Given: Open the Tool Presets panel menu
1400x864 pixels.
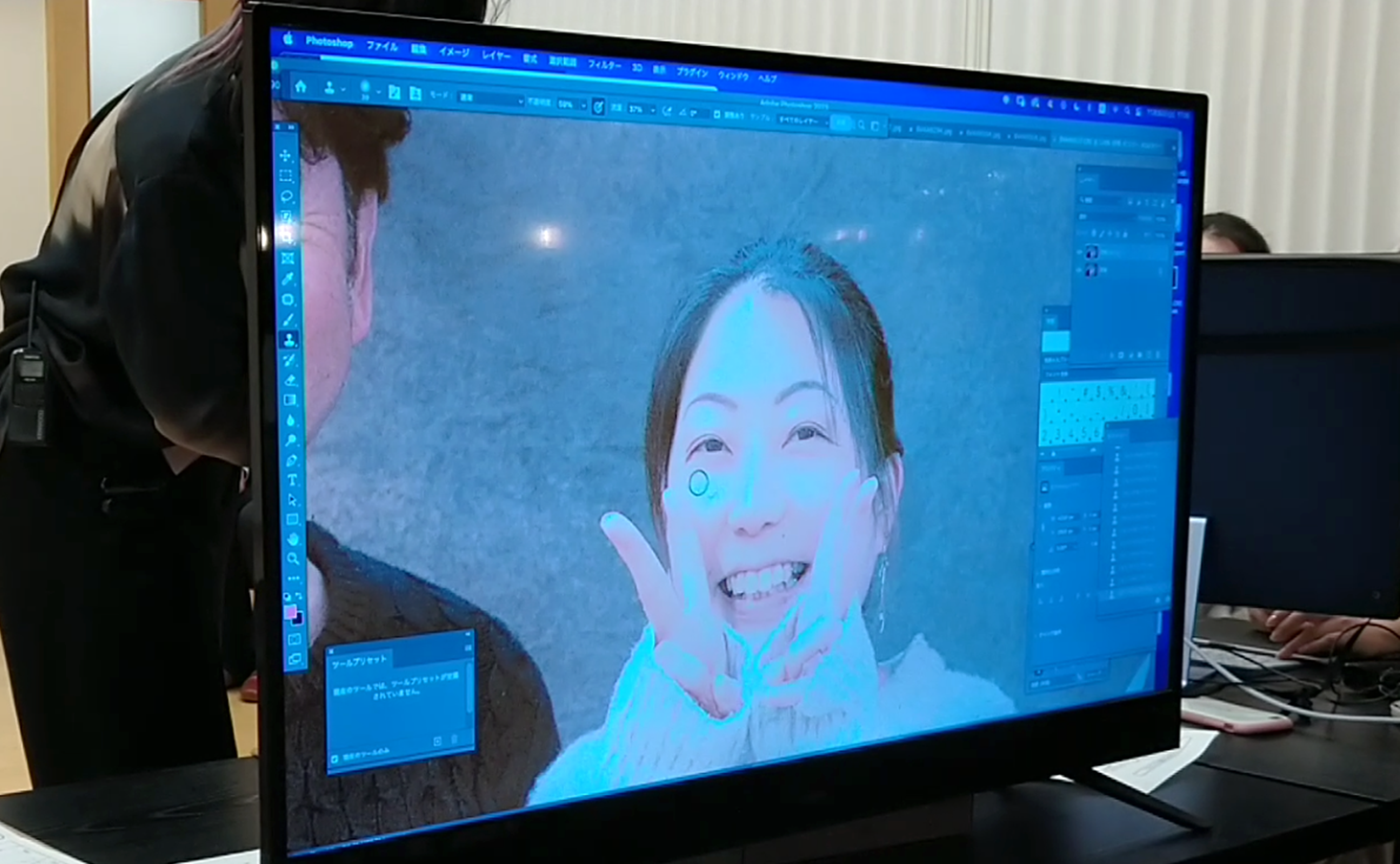Looking at the screenshot, I should point(468,647).
